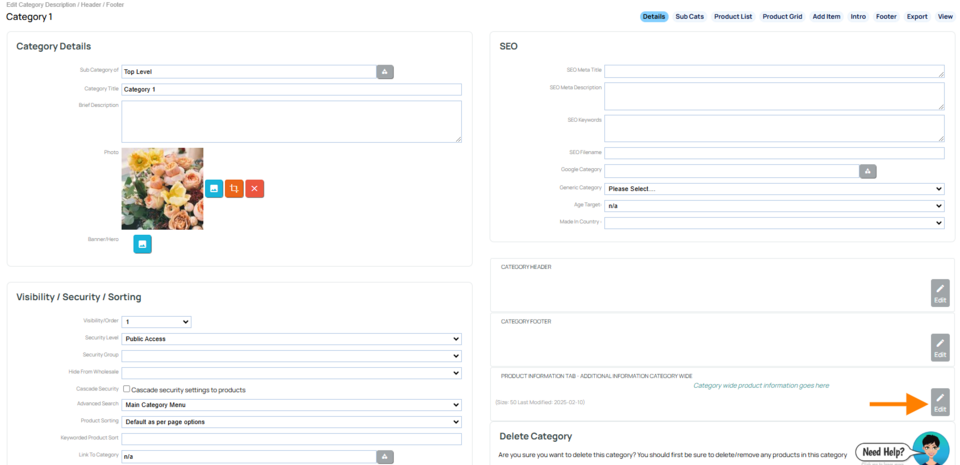This screenshot has width=960, height=465.
Task: Toggle Cascade security settings to products checkbox
Action: point(127,389)
